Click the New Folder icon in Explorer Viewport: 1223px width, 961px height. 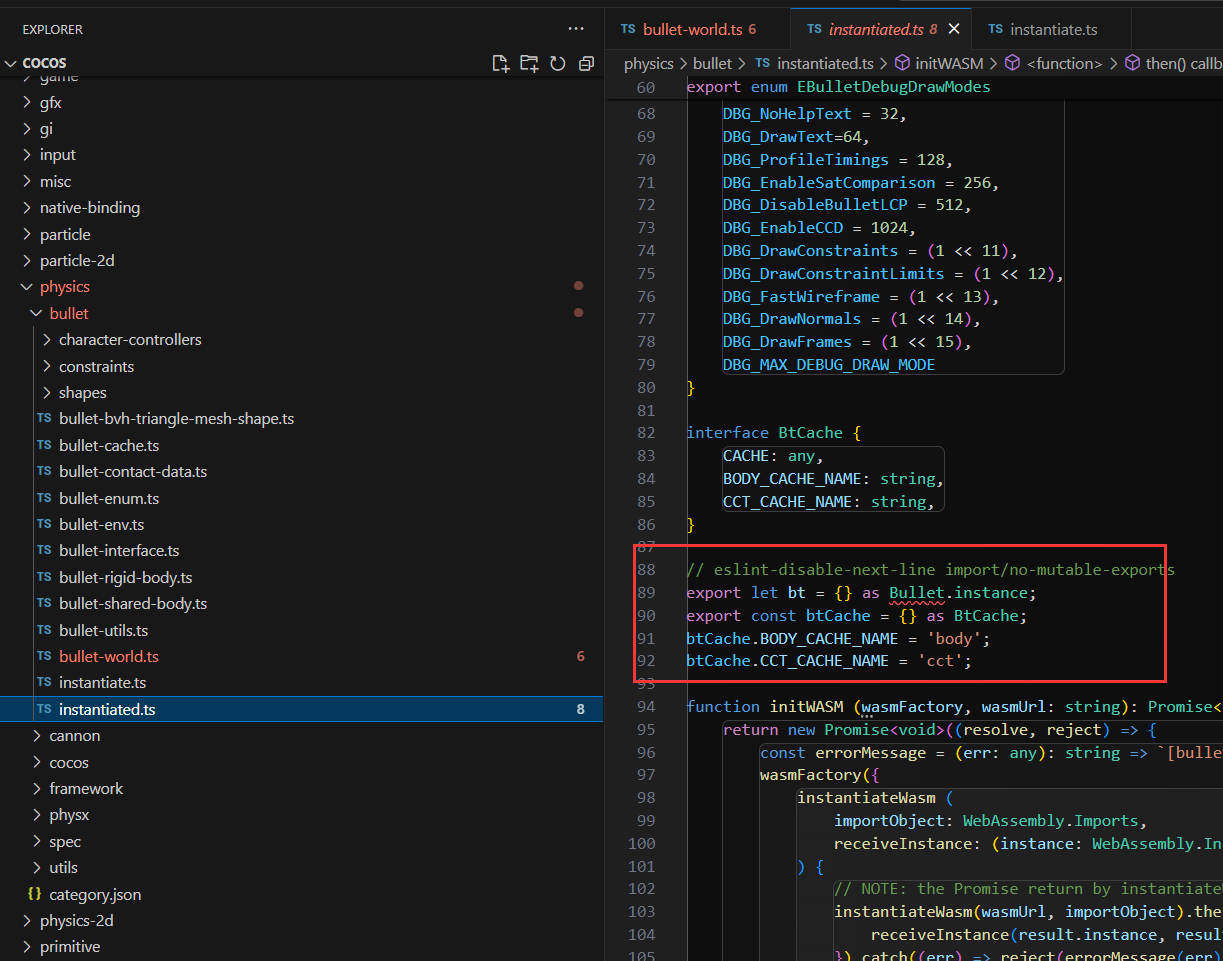[x=529, y=63]
